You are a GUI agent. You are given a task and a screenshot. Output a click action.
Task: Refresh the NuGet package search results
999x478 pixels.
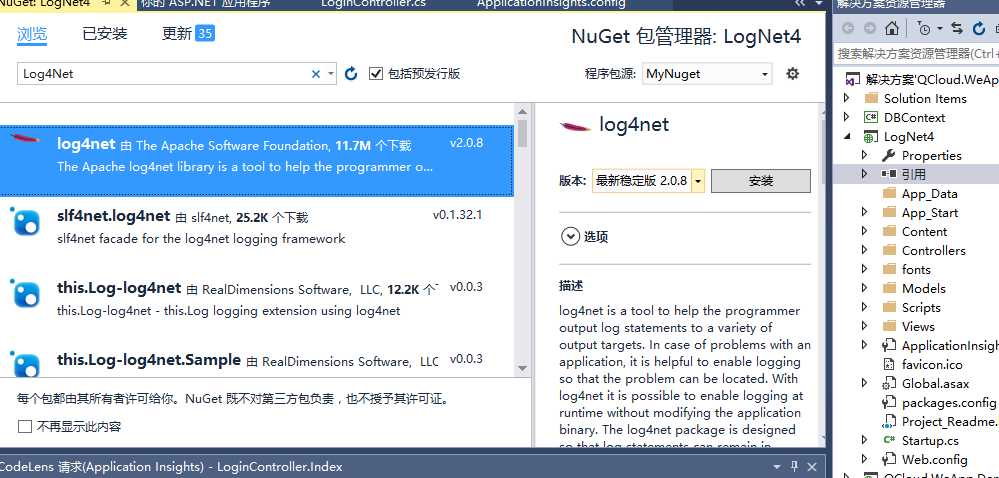click(x=351, y=74)
